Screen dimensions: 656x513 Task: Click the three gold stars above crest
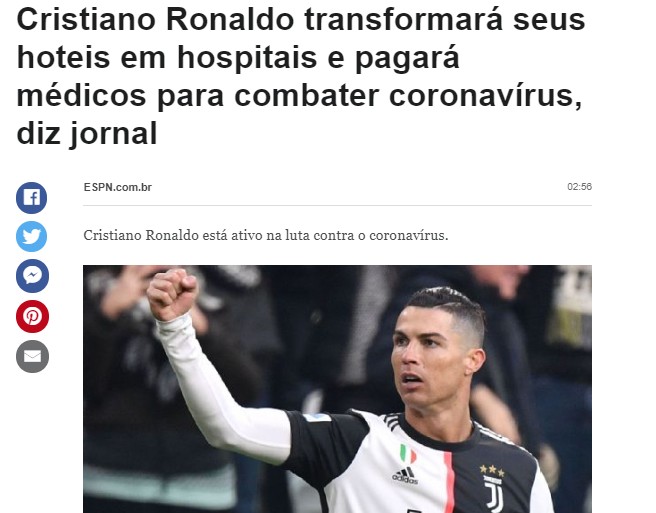[492, 470]
